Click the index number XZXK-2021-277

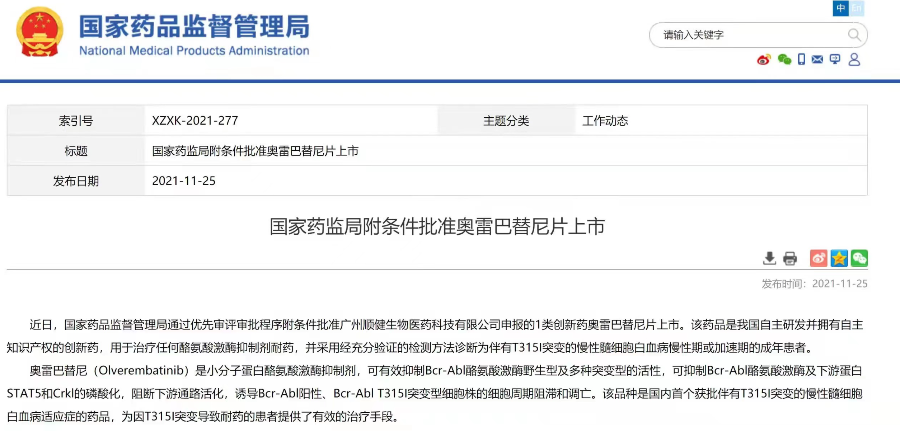coord(195,121)
